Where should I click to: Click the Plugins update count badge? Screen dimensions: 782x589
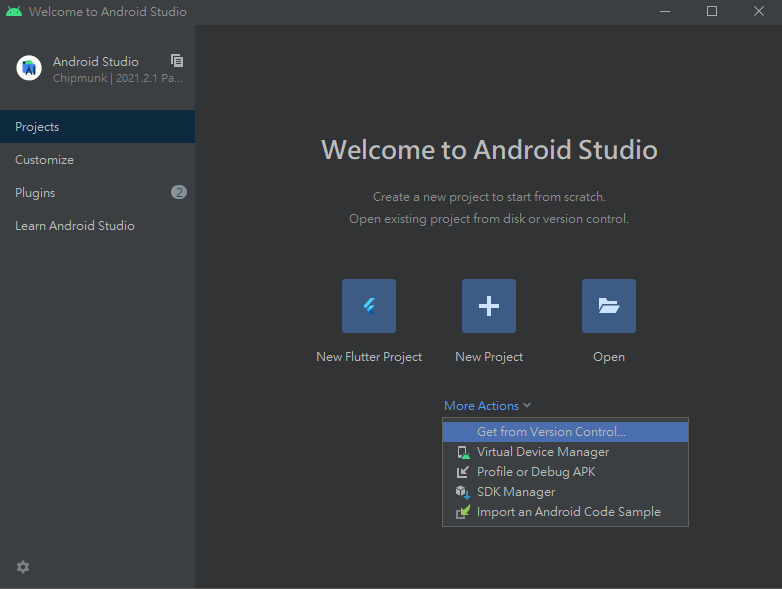tap(179, 192)
